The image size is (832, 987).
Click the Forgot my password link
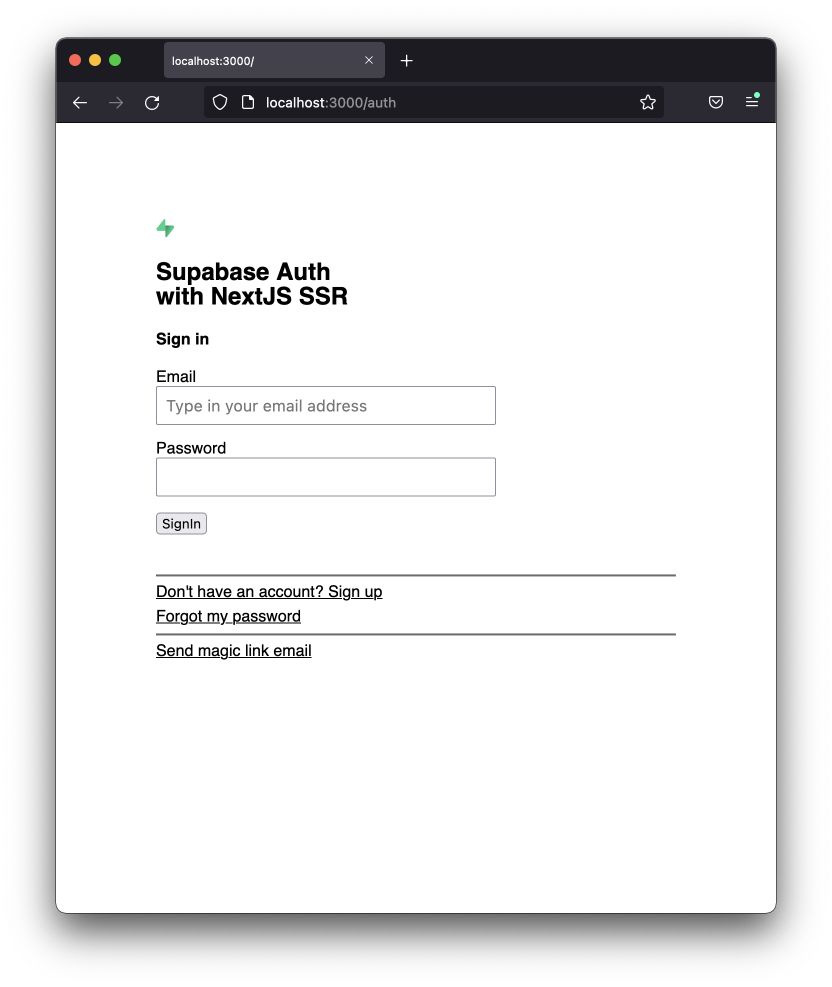[228, 616]
